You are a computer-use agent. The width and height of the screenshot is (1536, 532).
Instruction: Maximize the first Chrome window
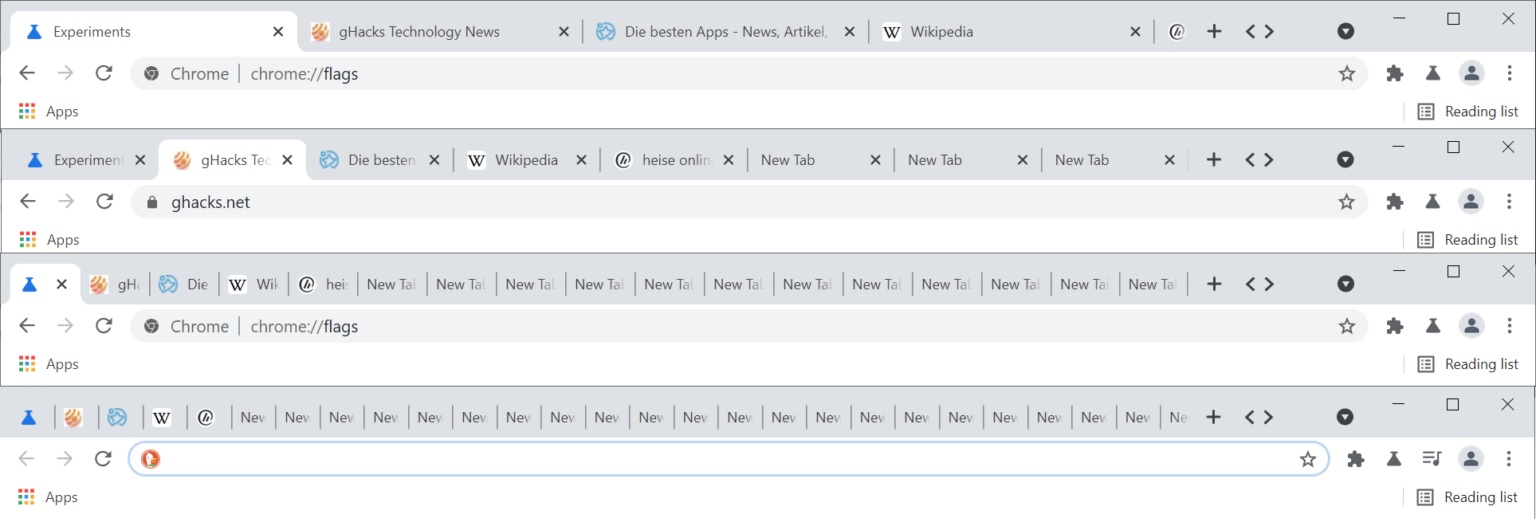tap(1453, 19)
